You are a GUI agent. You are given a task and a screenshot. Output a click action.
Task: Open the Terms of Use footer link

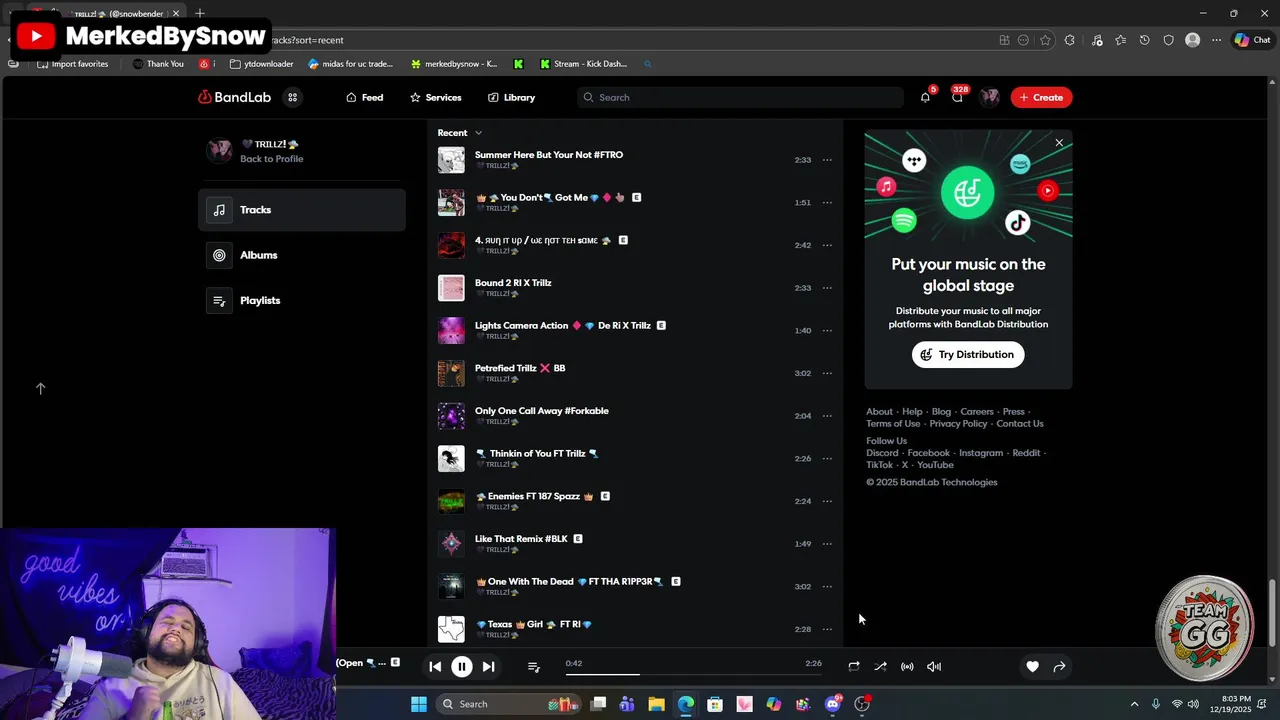coord(893,424)
